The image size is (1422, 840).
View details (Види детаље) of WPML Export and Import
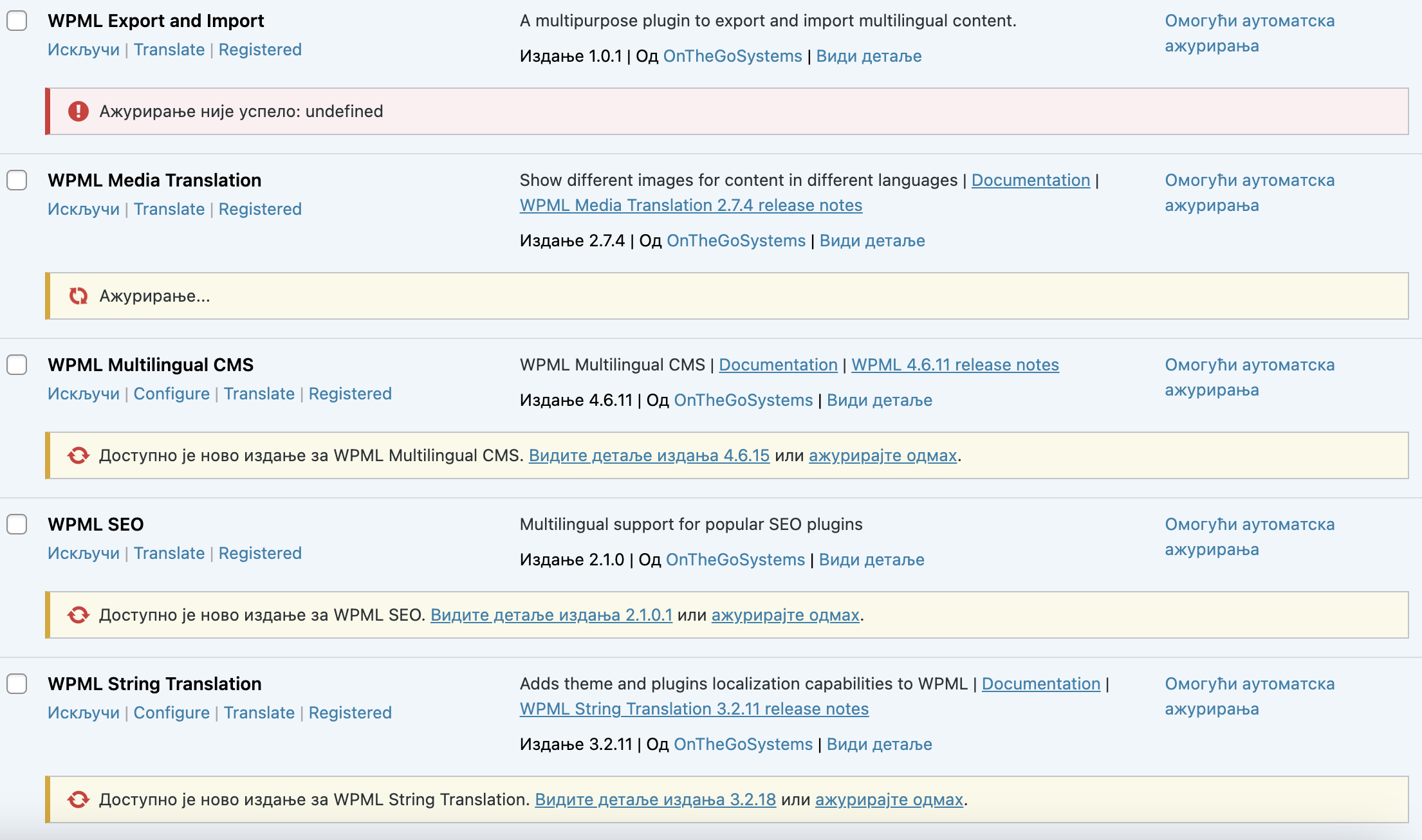point(869,56)
